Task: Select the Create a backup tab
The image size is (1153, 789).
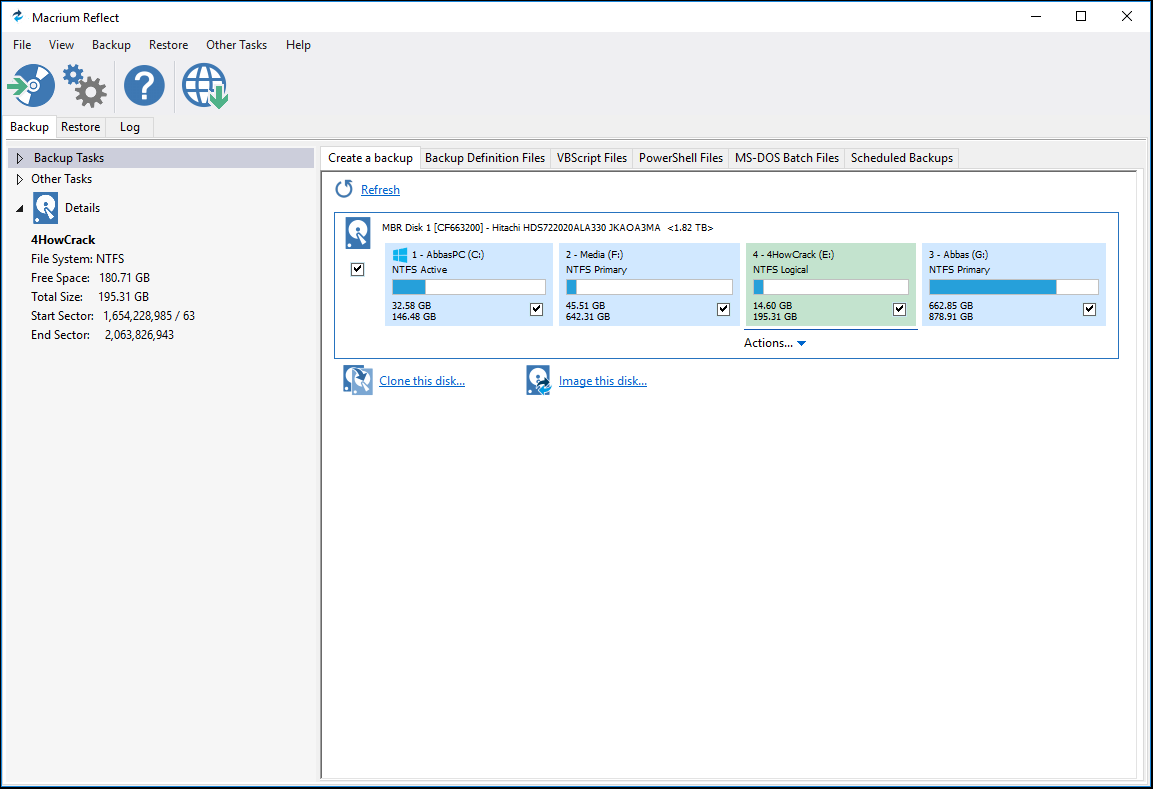Action: [x=371, y=157]
